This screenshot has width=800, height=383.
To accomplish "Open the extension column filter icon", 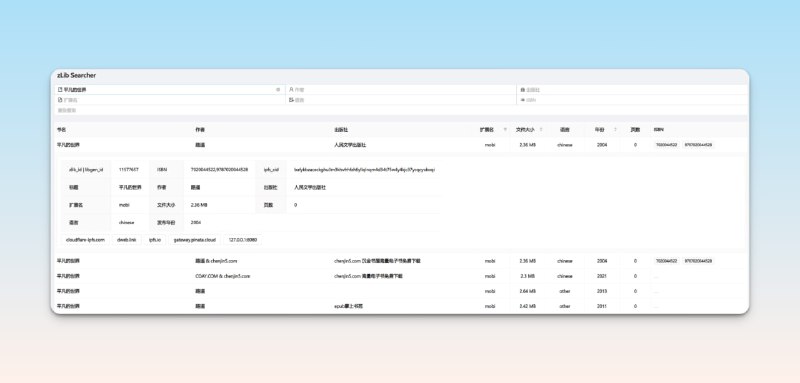I will coord(505,130).
